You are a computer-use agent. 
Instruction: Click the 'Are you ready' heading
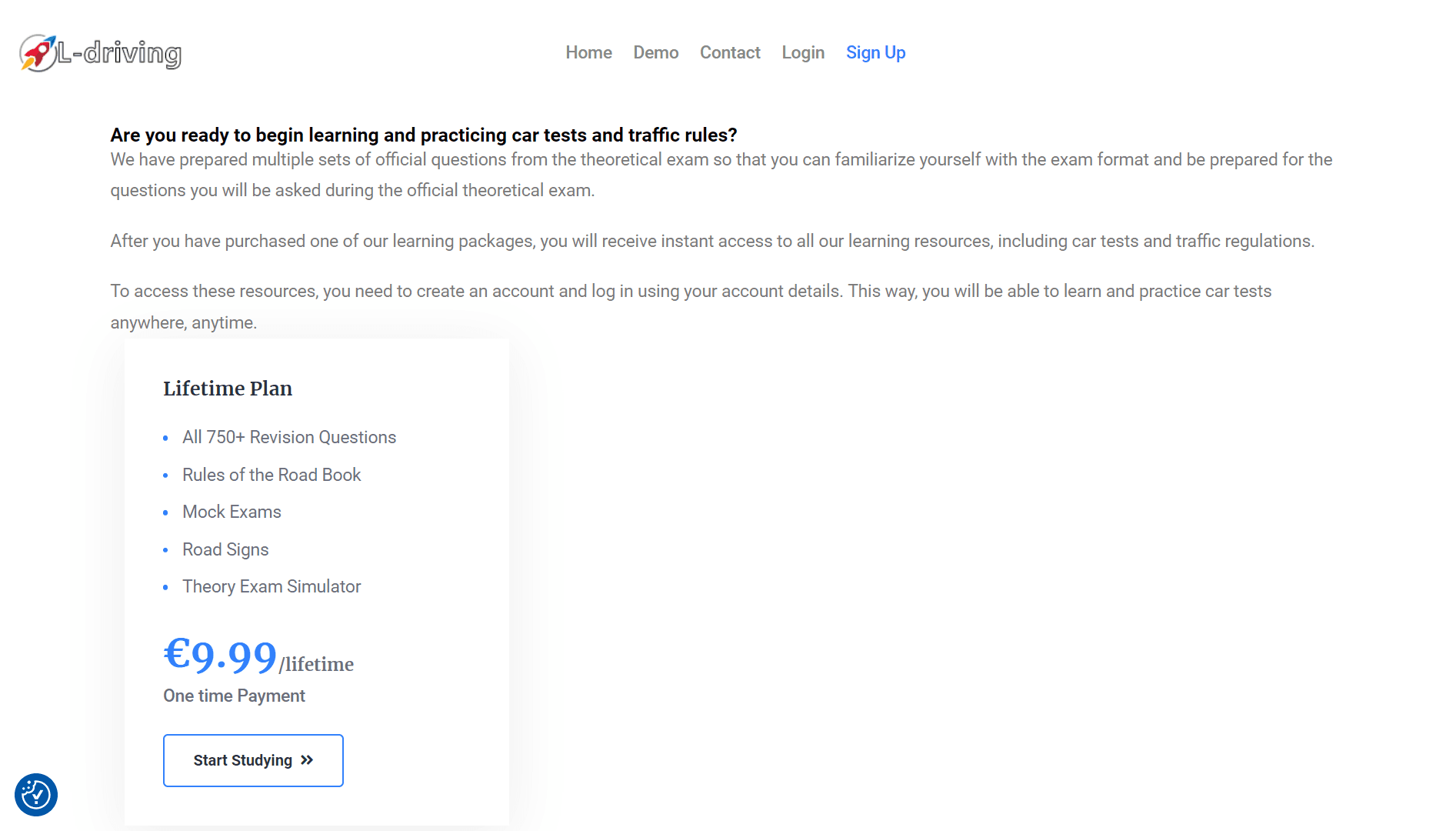[423, 135]
